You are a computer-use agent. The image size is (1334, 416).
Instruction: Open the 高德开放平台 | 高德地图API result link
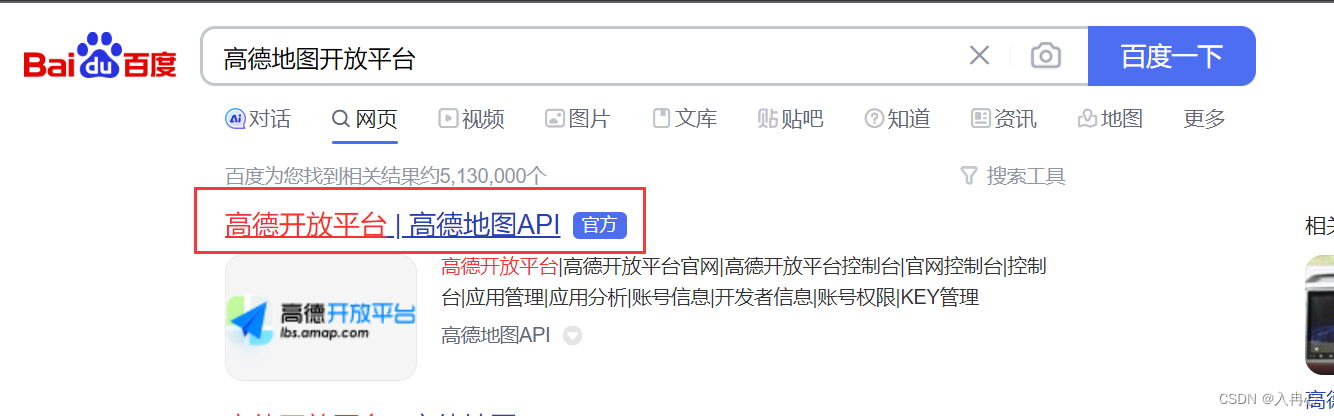(x=392, y=225)
